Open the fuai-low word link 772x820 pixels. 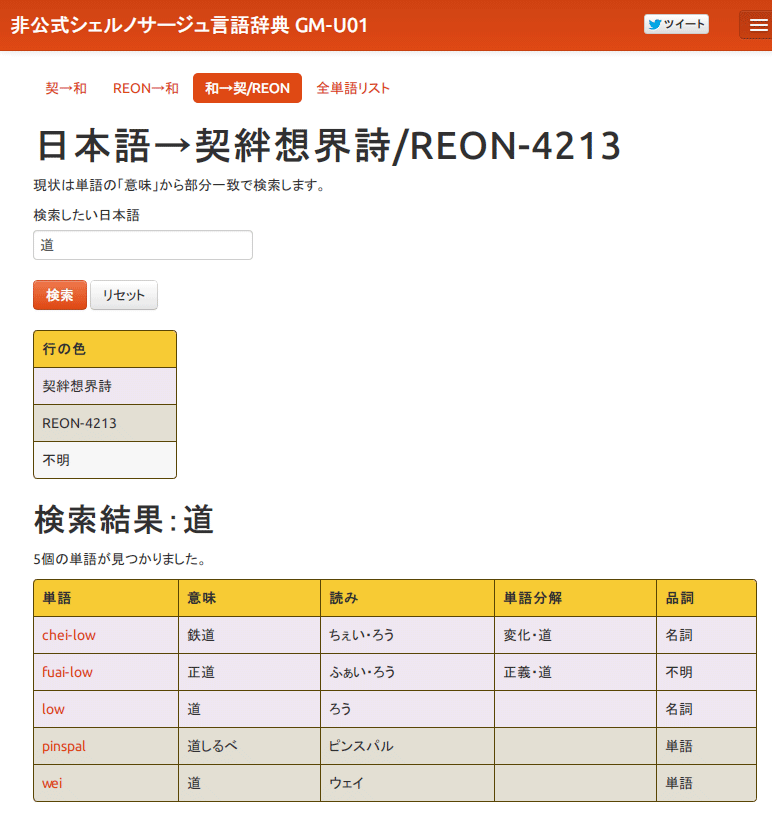67,672
